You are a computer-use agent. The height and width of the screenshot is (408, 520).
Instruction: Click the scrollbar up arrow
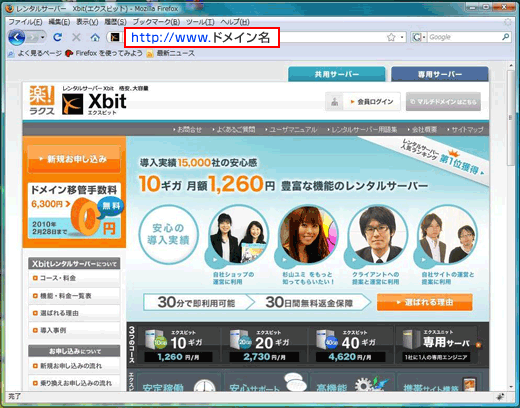pyautogui.click(x=511, y=66)
